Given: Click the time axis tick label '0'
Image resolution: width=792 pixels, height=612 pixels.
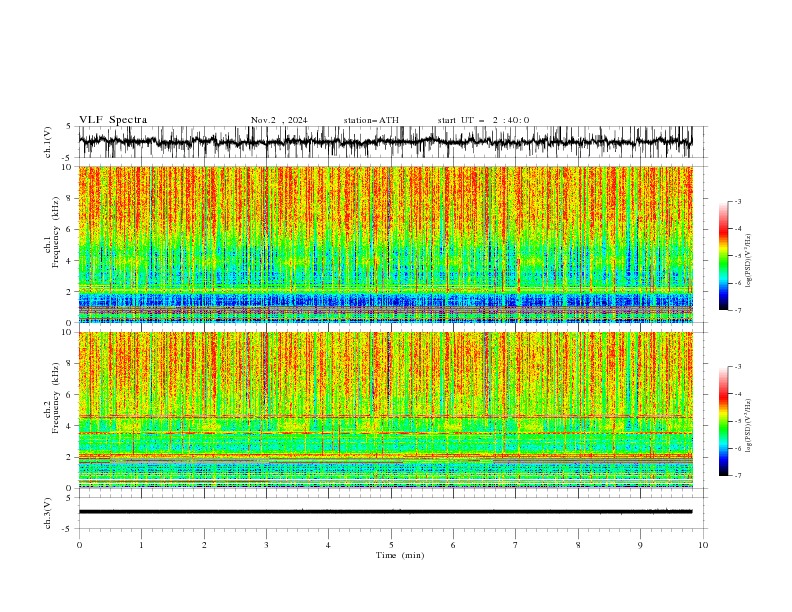Looking at the screenshot, I should tap(79, 545).
